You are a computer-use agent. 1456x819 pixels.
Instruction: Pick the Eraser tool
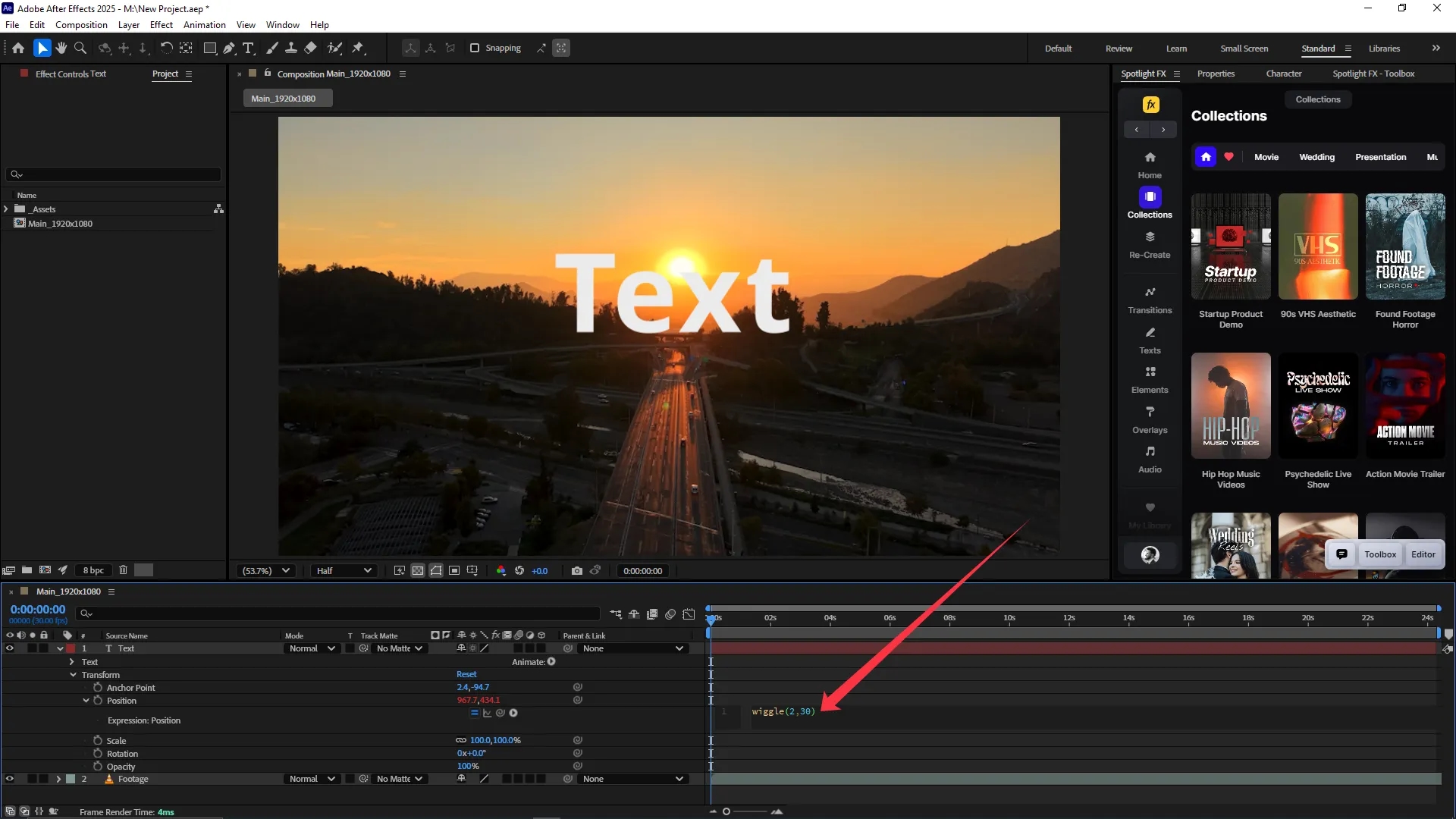click(x=310, y=48)
